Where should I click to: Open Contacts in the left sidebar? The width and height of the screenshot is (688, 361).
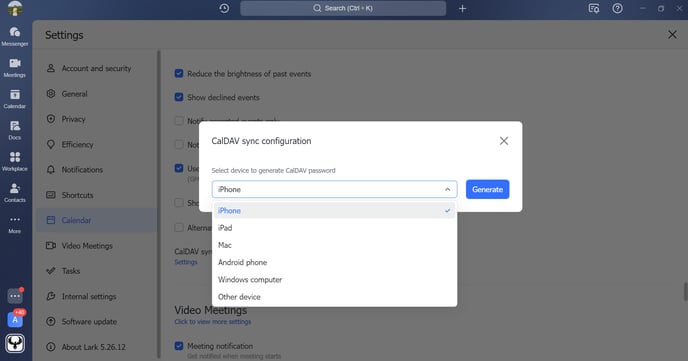point(14,192)
